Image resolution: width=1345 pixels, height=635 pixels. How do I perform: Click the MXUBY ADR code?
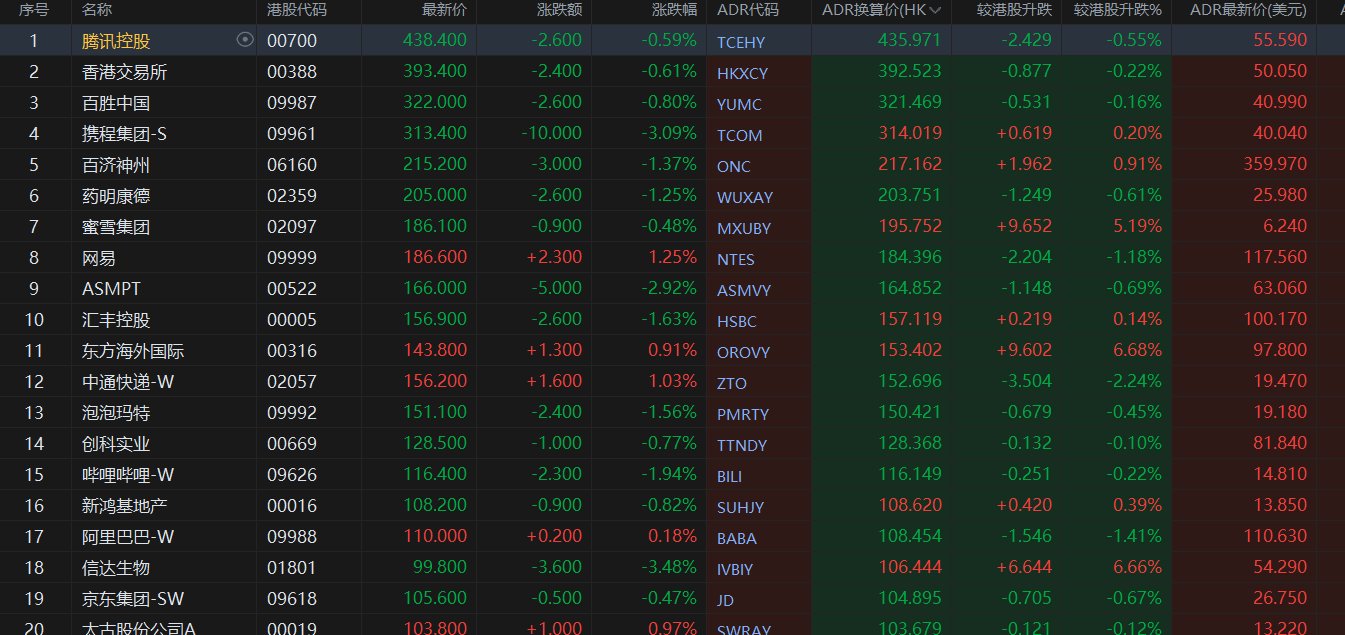pos(744,228)
